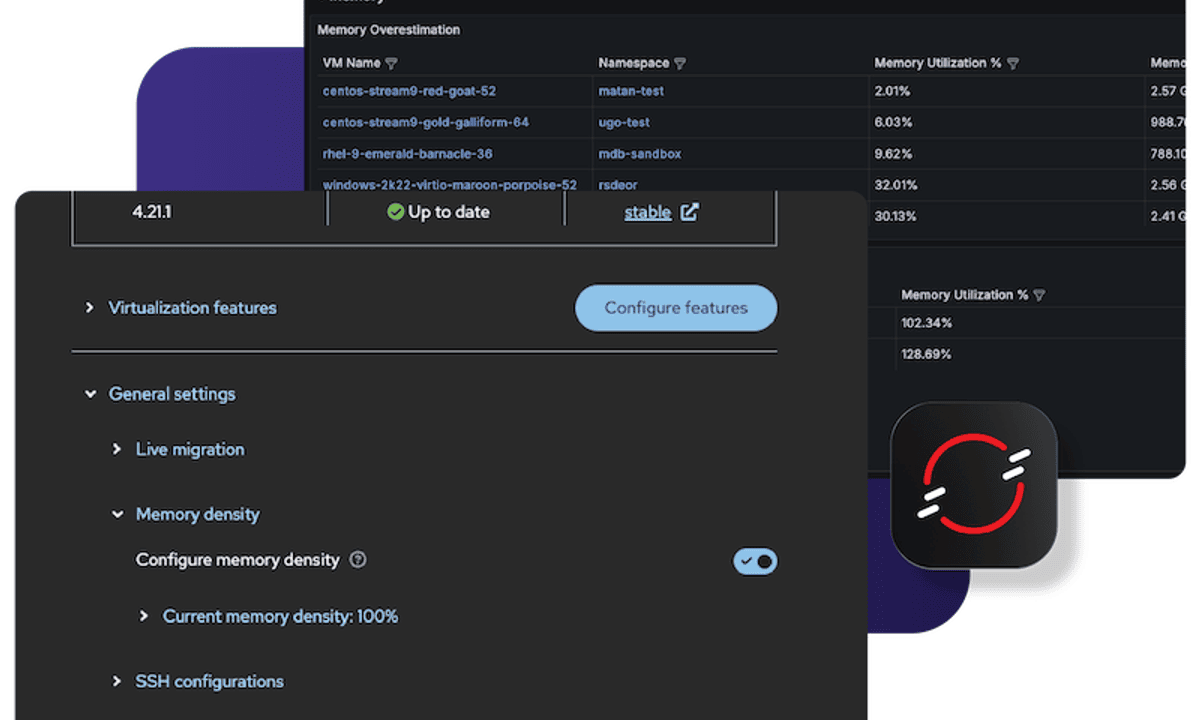Screen dimensions: 1200x720
Task: Click the 6.03% memory utilization cell
Action: pos(892,122)
